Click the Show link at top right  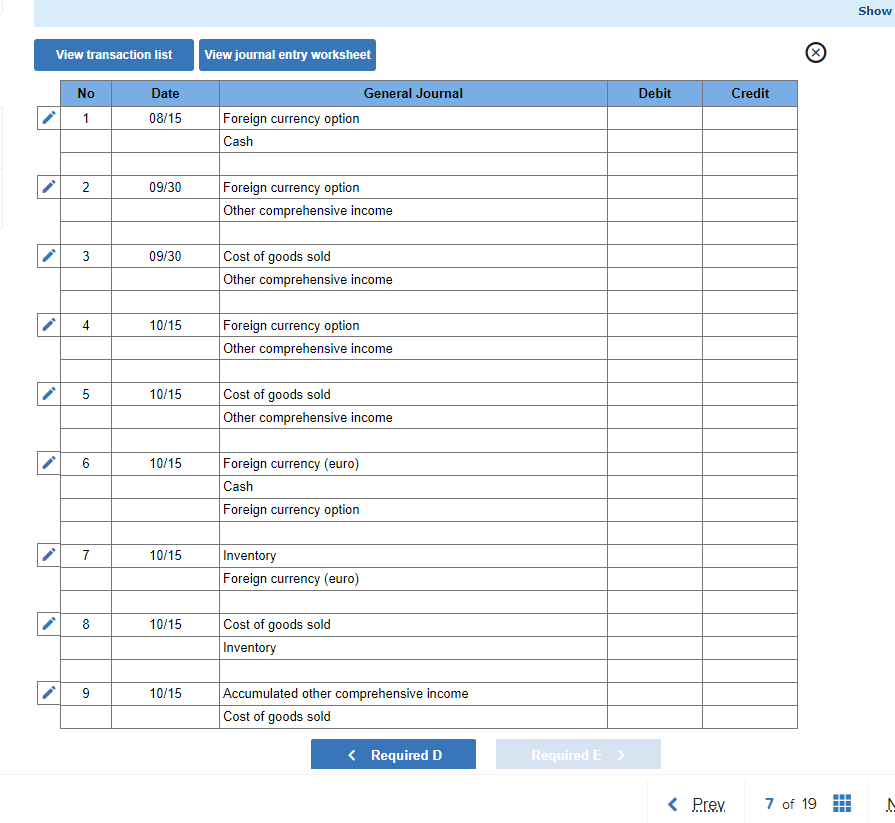click(874, 11)
